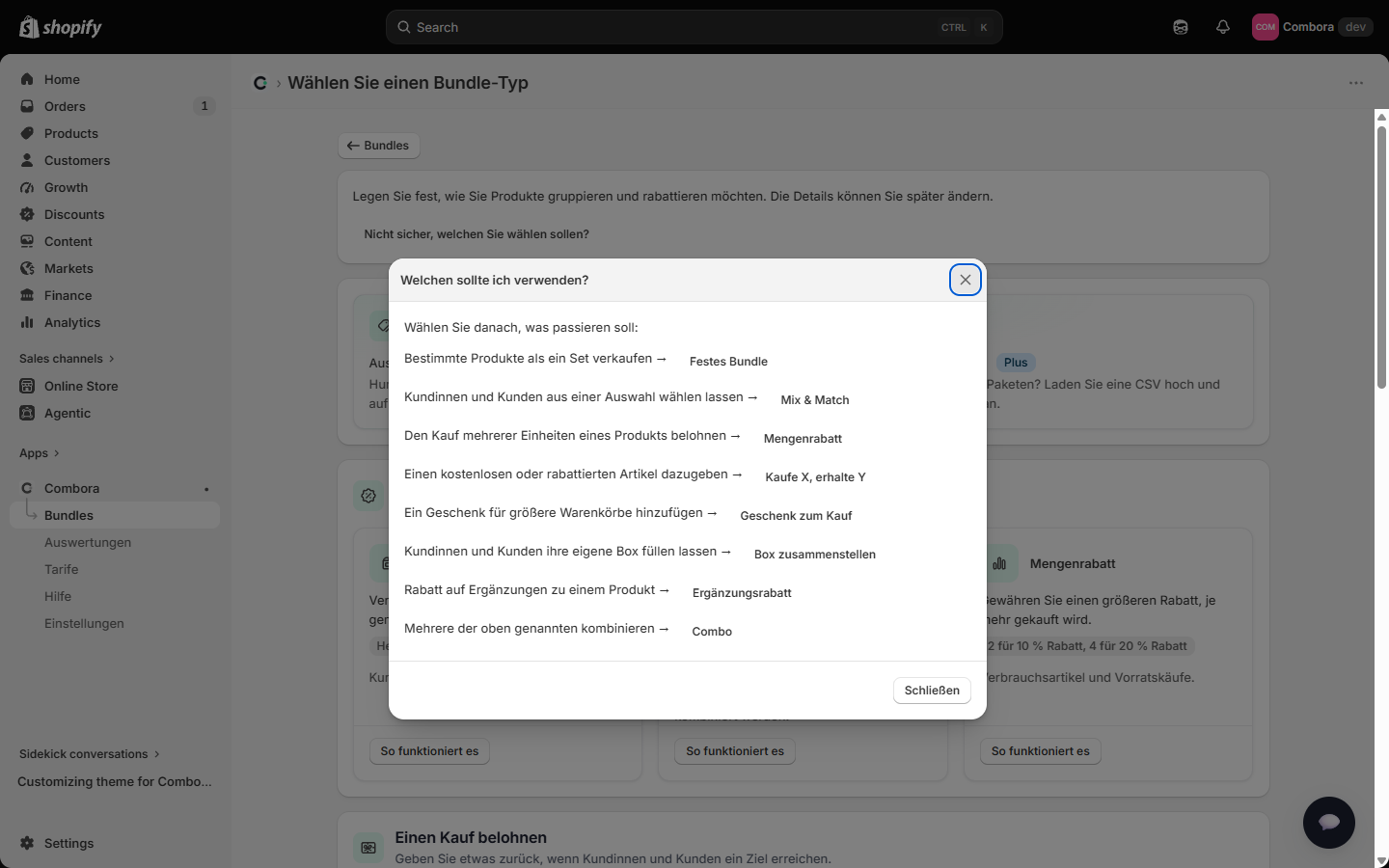
Task: Click So funktioniert es under Mengenrabatt card
Action: (1040, 751)
